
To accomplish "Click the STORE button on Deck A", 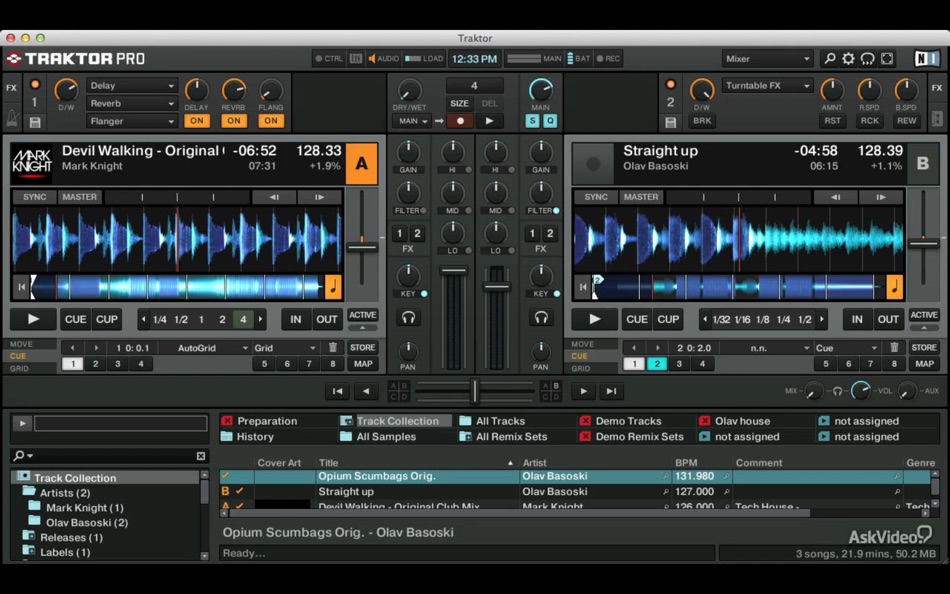I will click(x=362, y=348).
